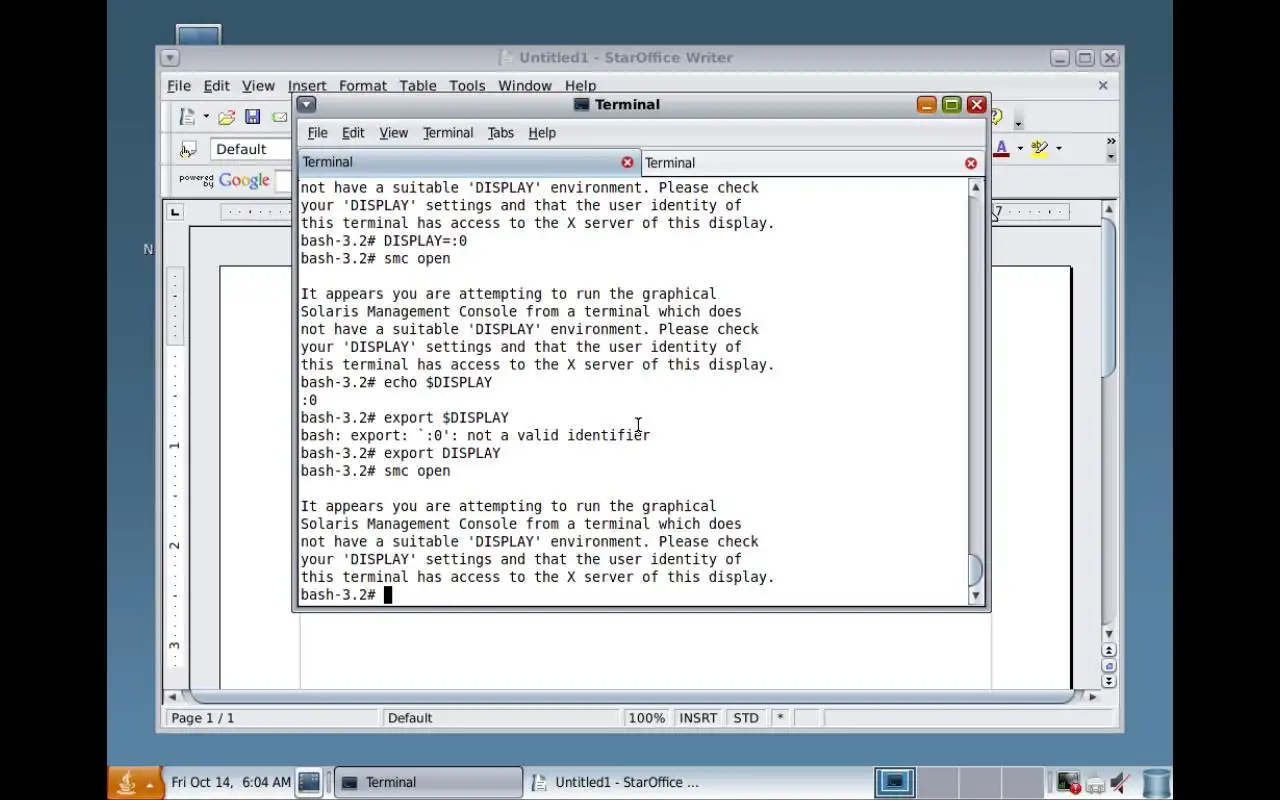Click the powered by Google logo
The image size is (1280, 800).
pyautogui.click(x=224, y=181)
